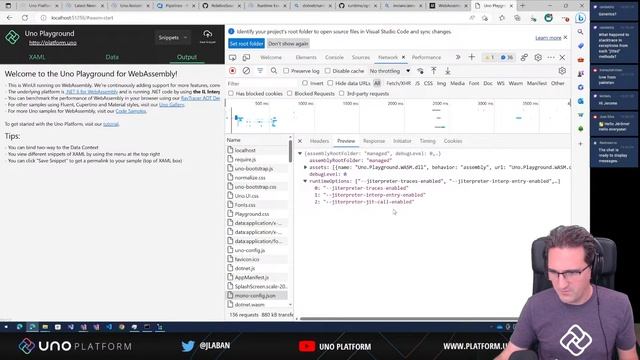The image size is (640, 360).
Task: Open network search magnifier
Action: [274, 71]
